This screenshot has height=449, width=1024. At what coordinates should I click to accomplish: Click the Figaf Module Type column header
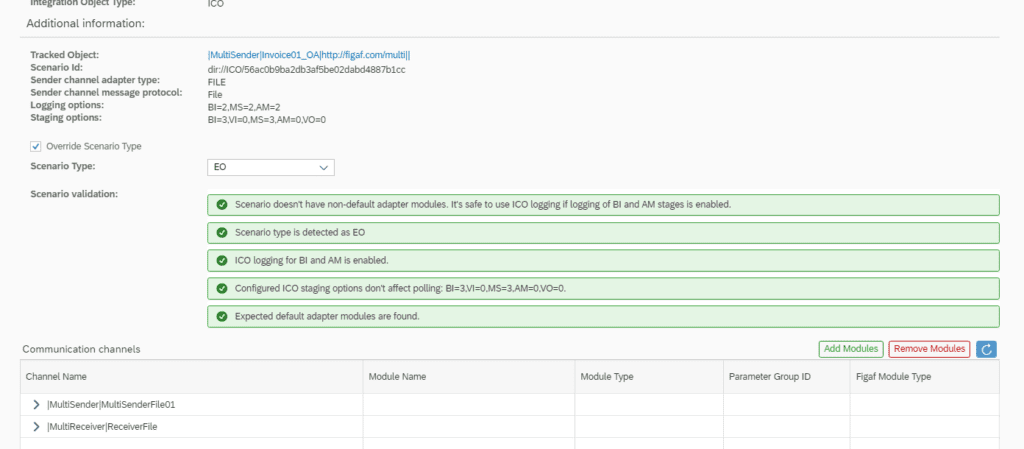click(925, 377)
